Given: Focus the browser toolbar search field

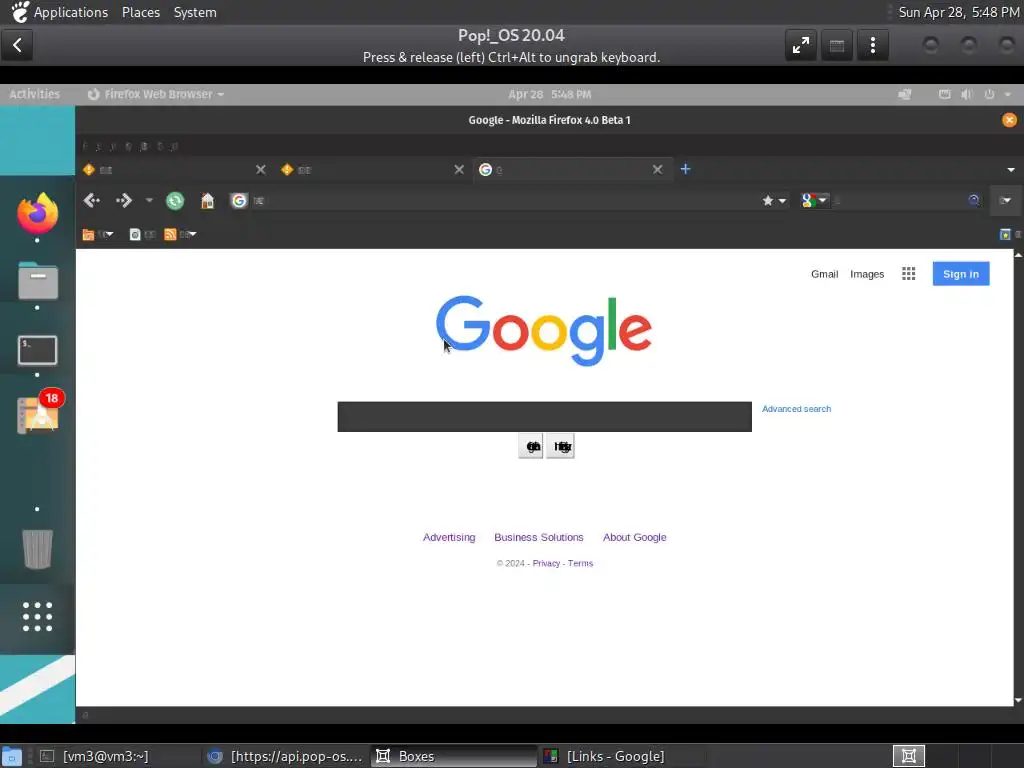Looking at the screenshot, I should point(898,200).
